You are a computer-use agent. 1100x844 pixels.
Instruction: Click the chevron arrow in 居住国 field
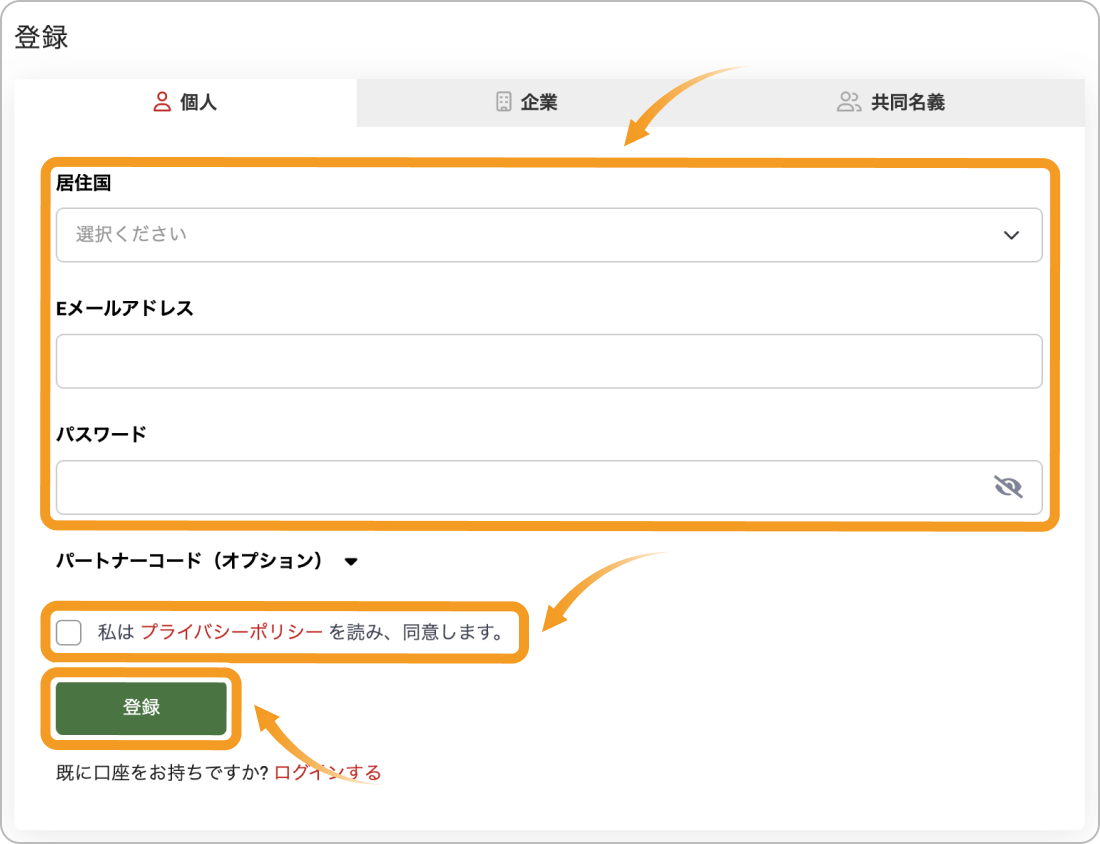(1011, 235)
